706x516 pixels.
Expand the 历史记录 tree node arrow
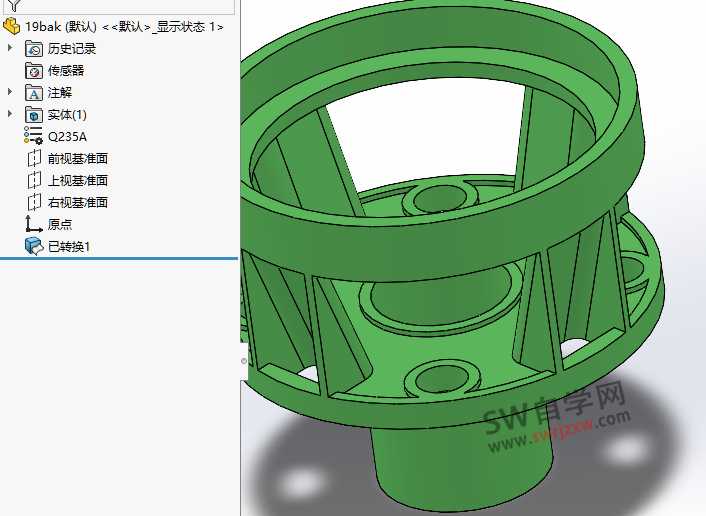pos(10,49)
